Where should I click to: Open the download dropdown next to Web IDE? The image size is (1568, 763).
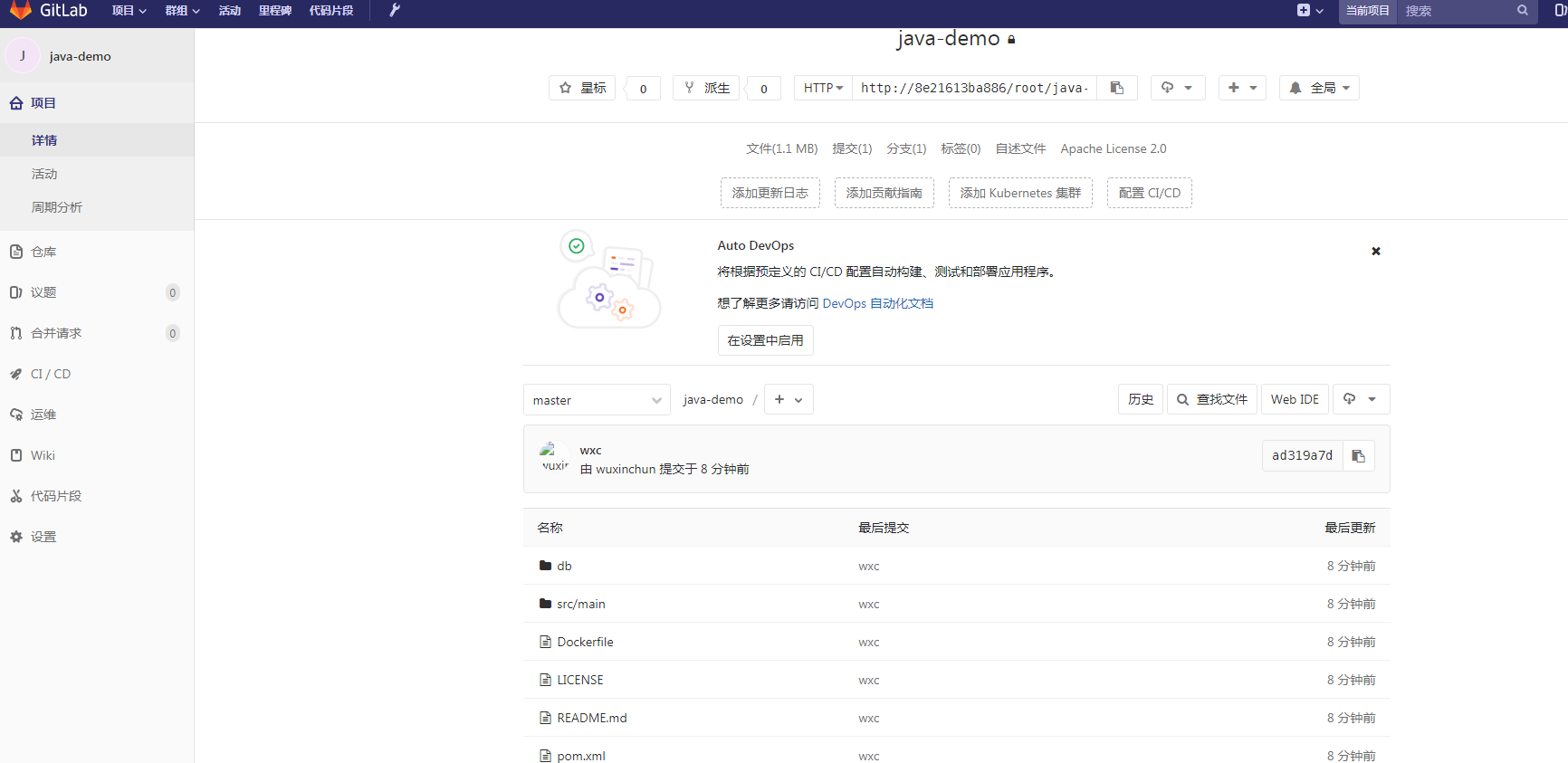[1360, 399]
